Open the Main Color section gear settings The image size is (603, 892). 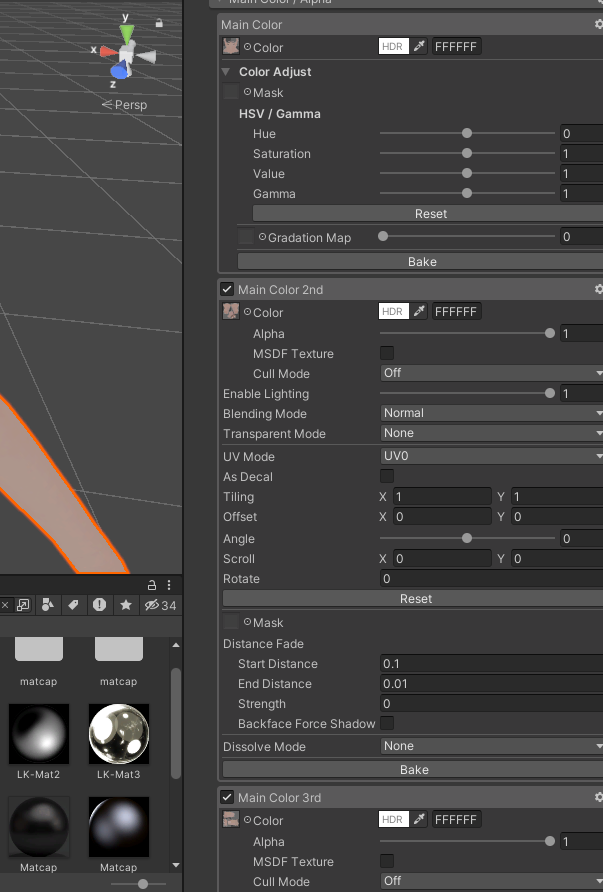[598, 24]
